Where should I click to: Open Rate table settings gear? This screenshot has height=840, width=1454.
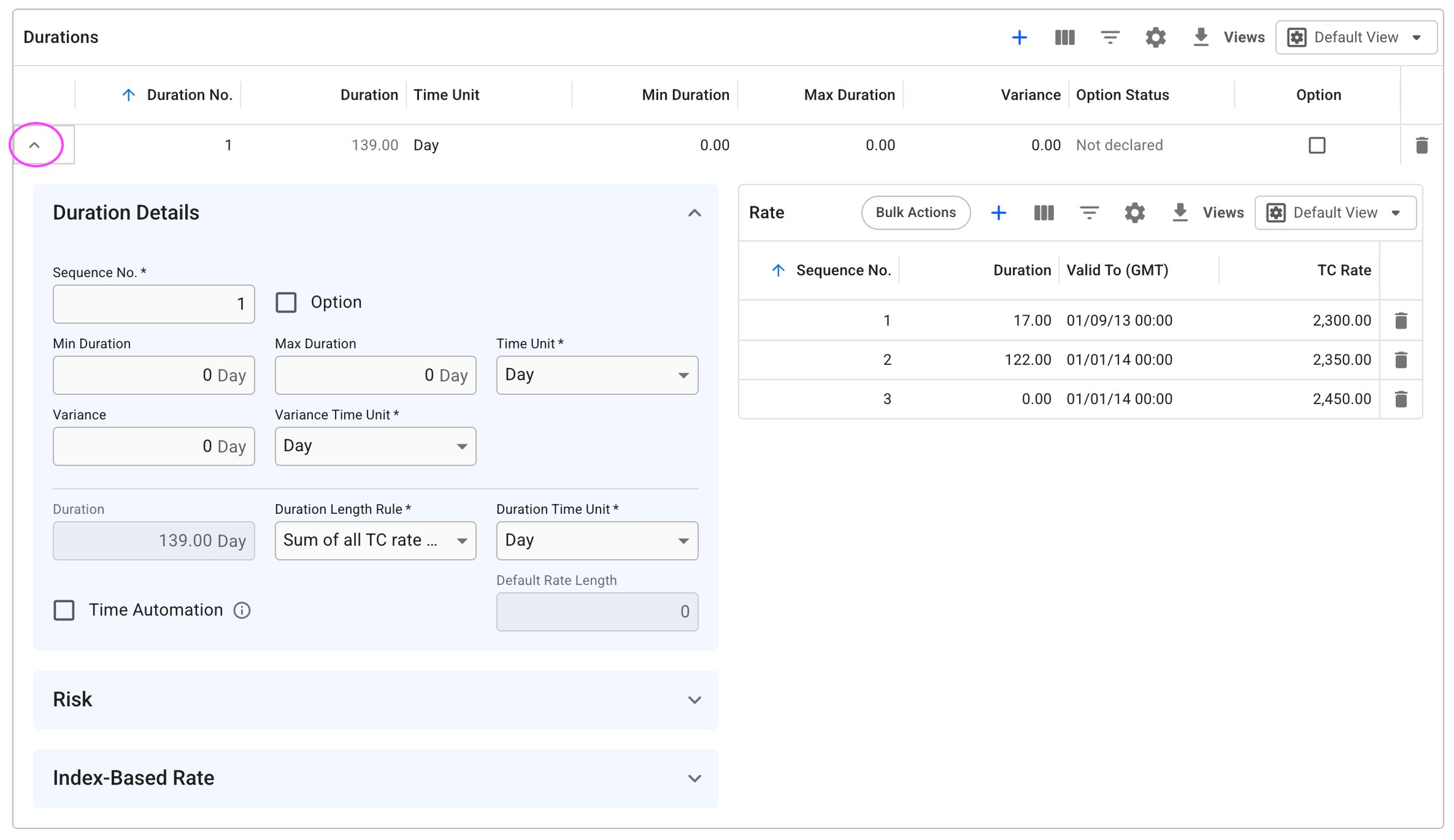[x=1135, y=213]
